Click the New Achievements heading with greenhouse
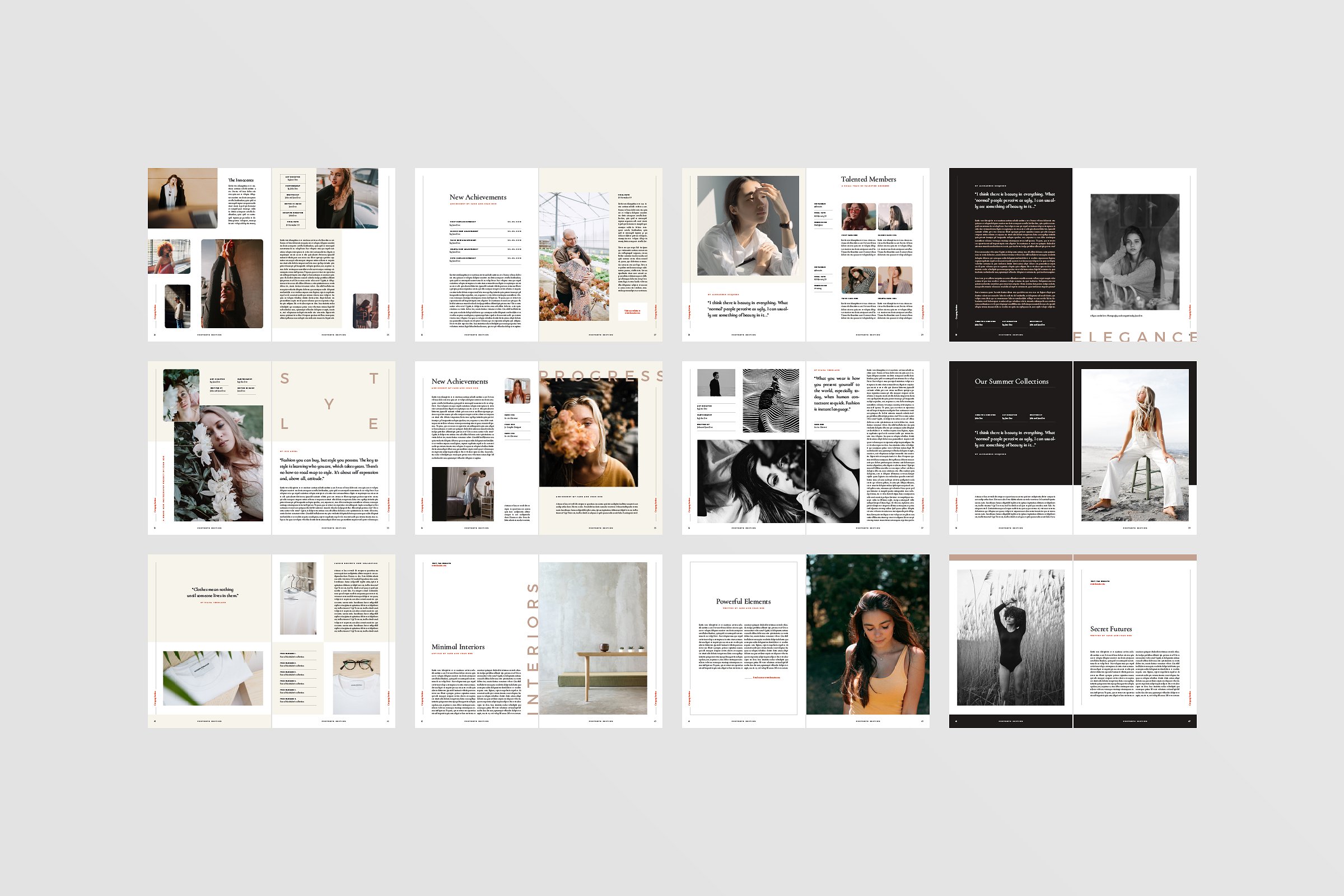1344x896 pixels. click(x=478, y=197)
